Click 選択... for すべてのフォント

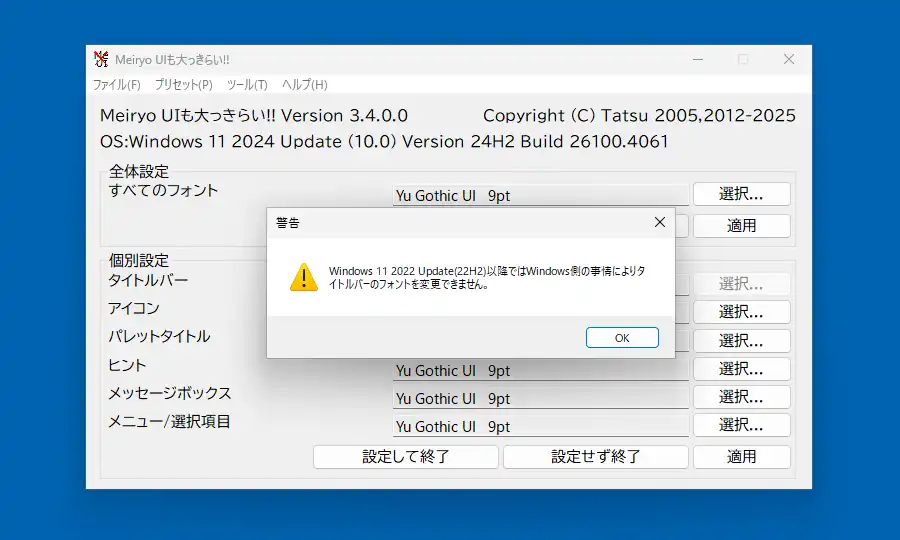point(742,194)
